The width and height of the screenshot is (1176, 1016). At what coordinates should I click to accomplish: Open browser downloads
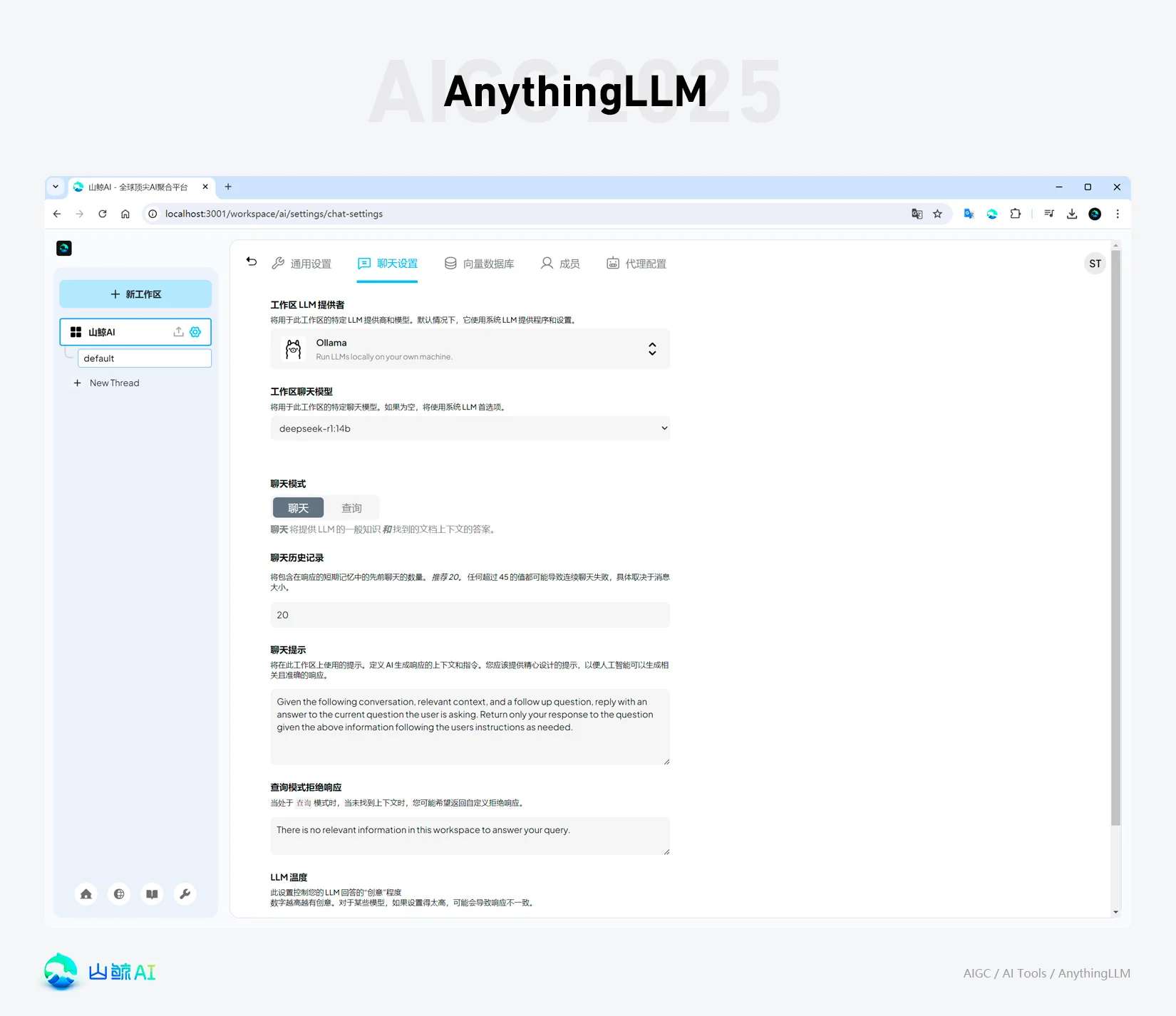pyautogui.click(x=1072, y=214)
